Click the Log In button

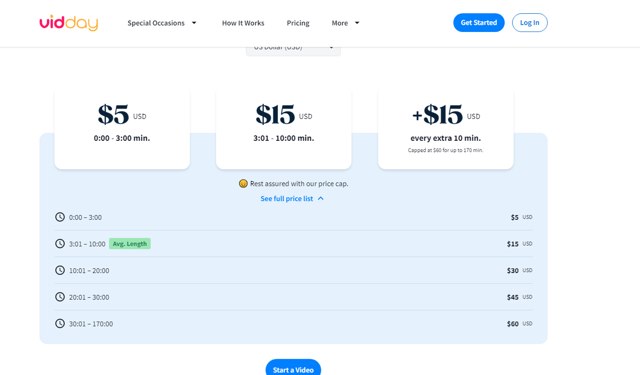pos(529,22)
